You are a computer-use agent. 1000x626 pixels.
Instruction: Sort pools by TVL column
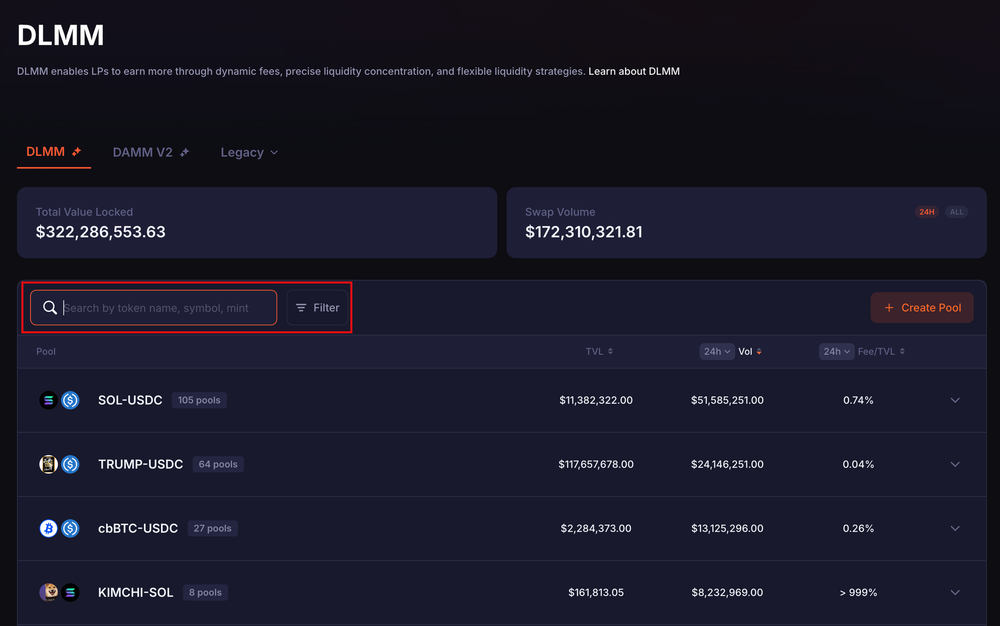pos(599,351)
